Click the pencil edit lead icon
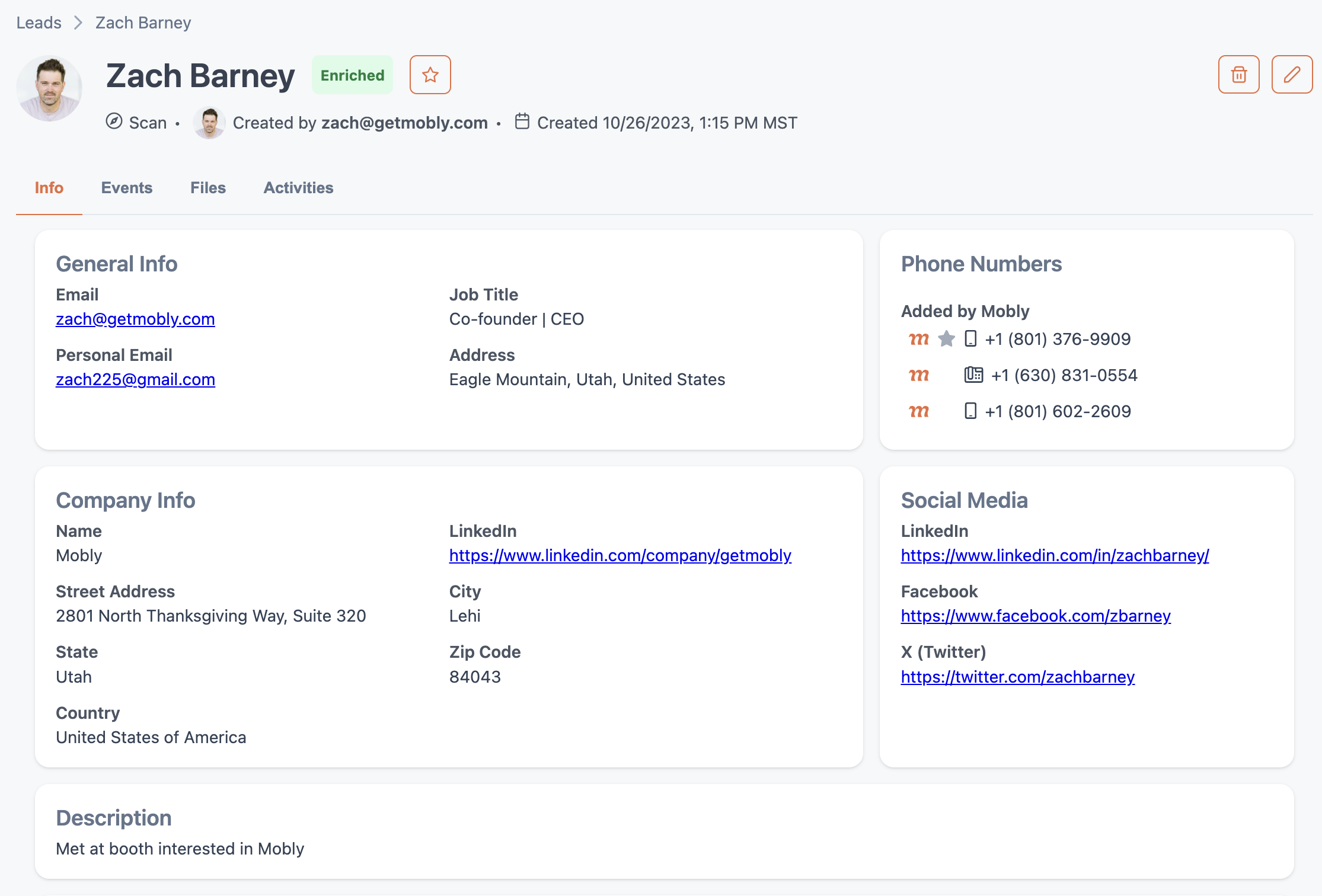Viewport: 1322px width, 896px height. click(1292, 75)
